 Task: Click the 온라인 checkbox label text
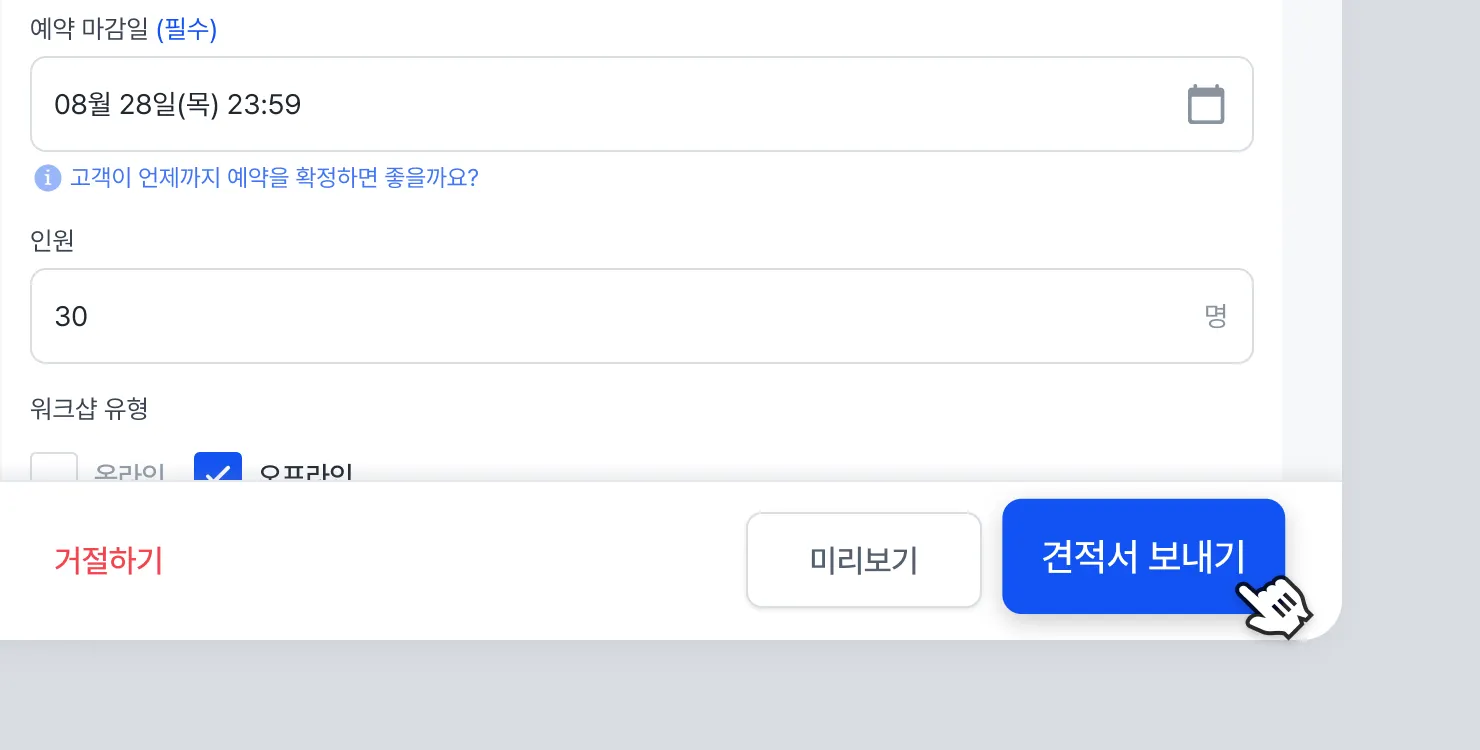click(129, 472)
